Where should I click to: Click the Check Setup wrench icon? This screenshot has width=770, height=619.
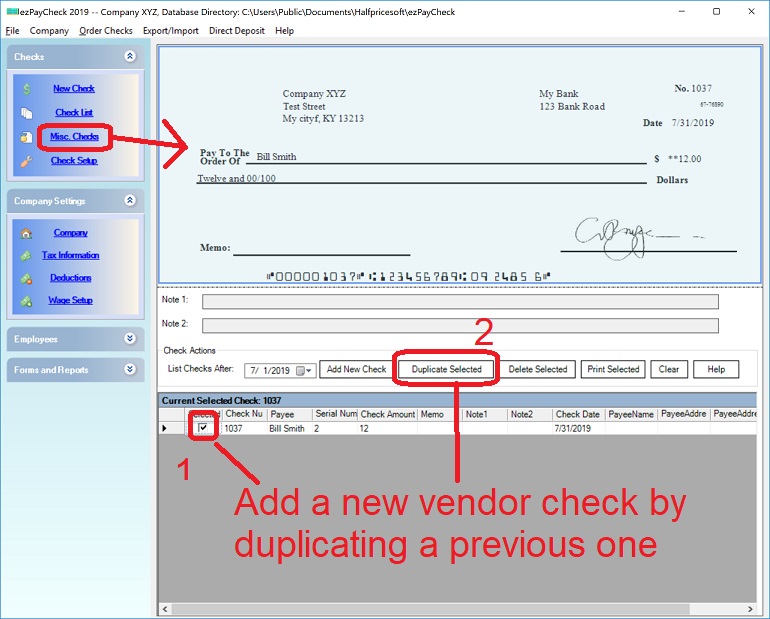pos(27,161)
